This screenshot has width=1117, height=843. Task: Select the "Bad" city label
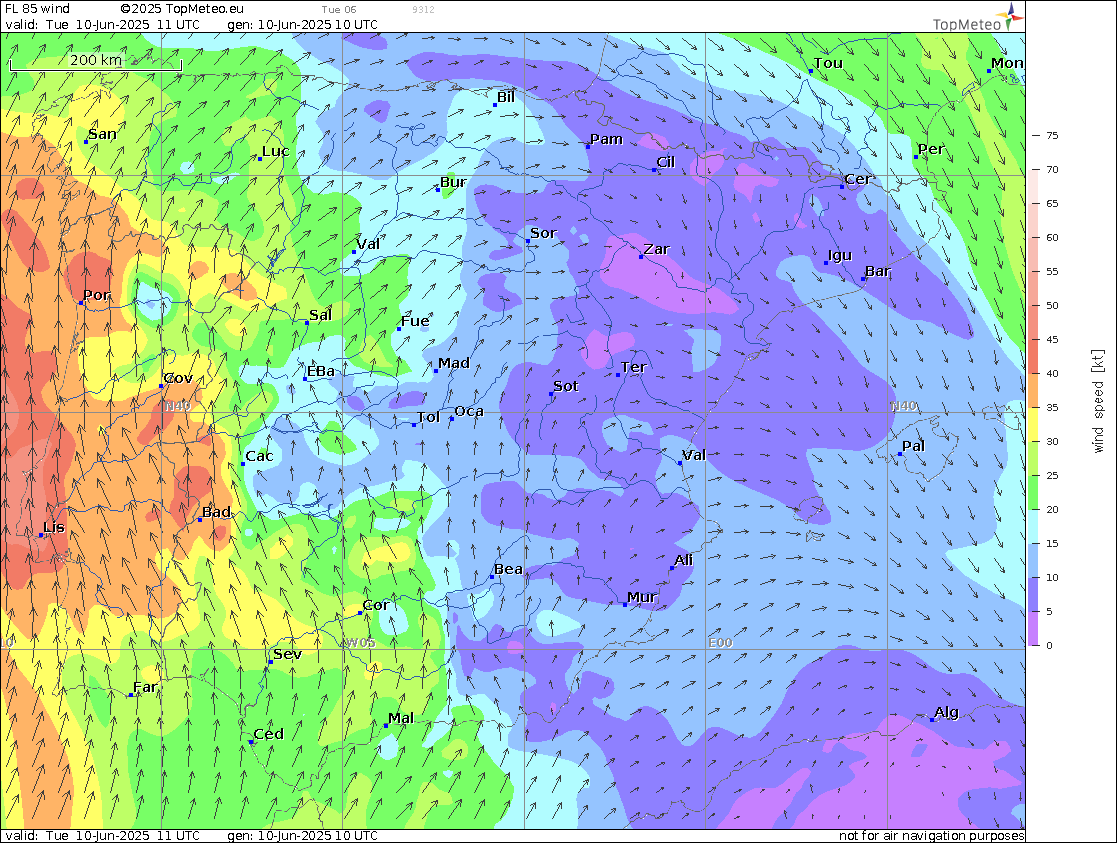coord(217,512)
